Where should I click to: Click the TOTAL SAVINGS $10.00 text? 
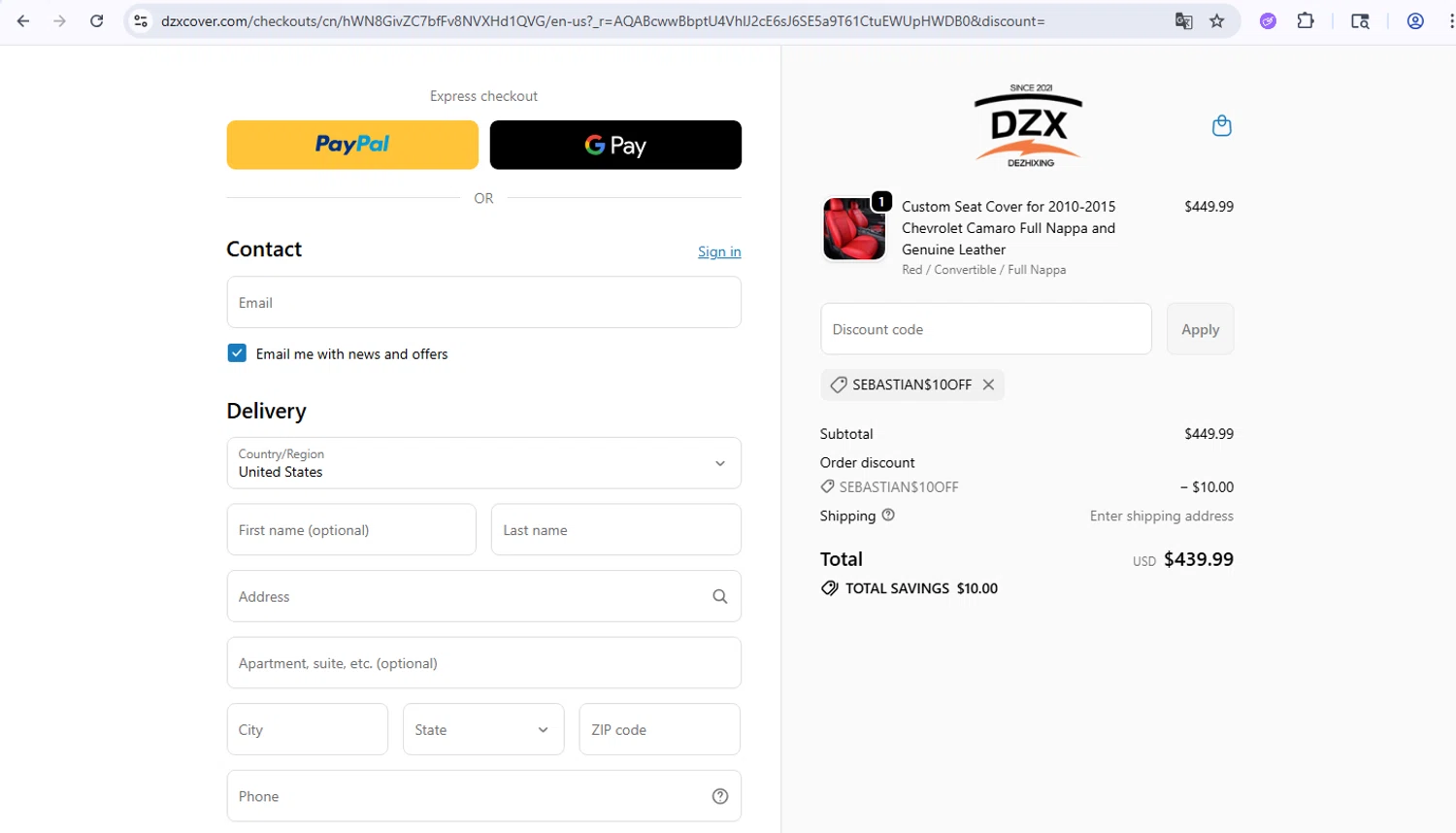921,588
